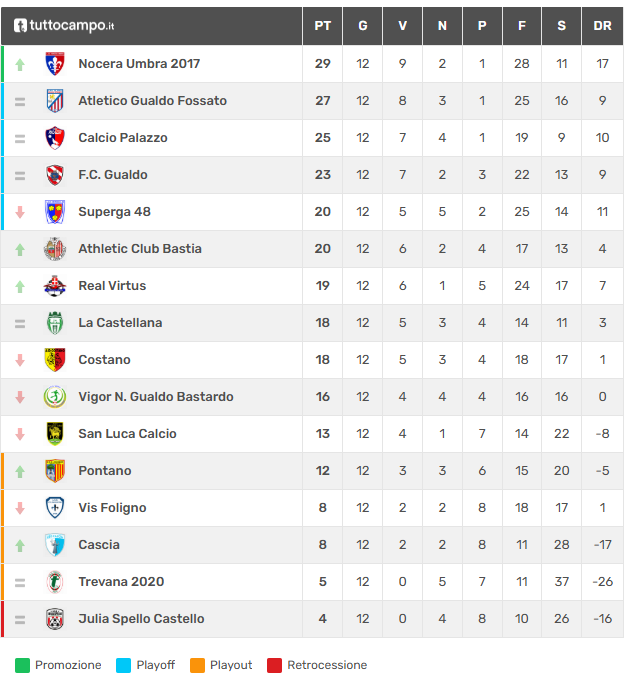
Task: Click the up arrow beside Cascia
Action: 20,546
